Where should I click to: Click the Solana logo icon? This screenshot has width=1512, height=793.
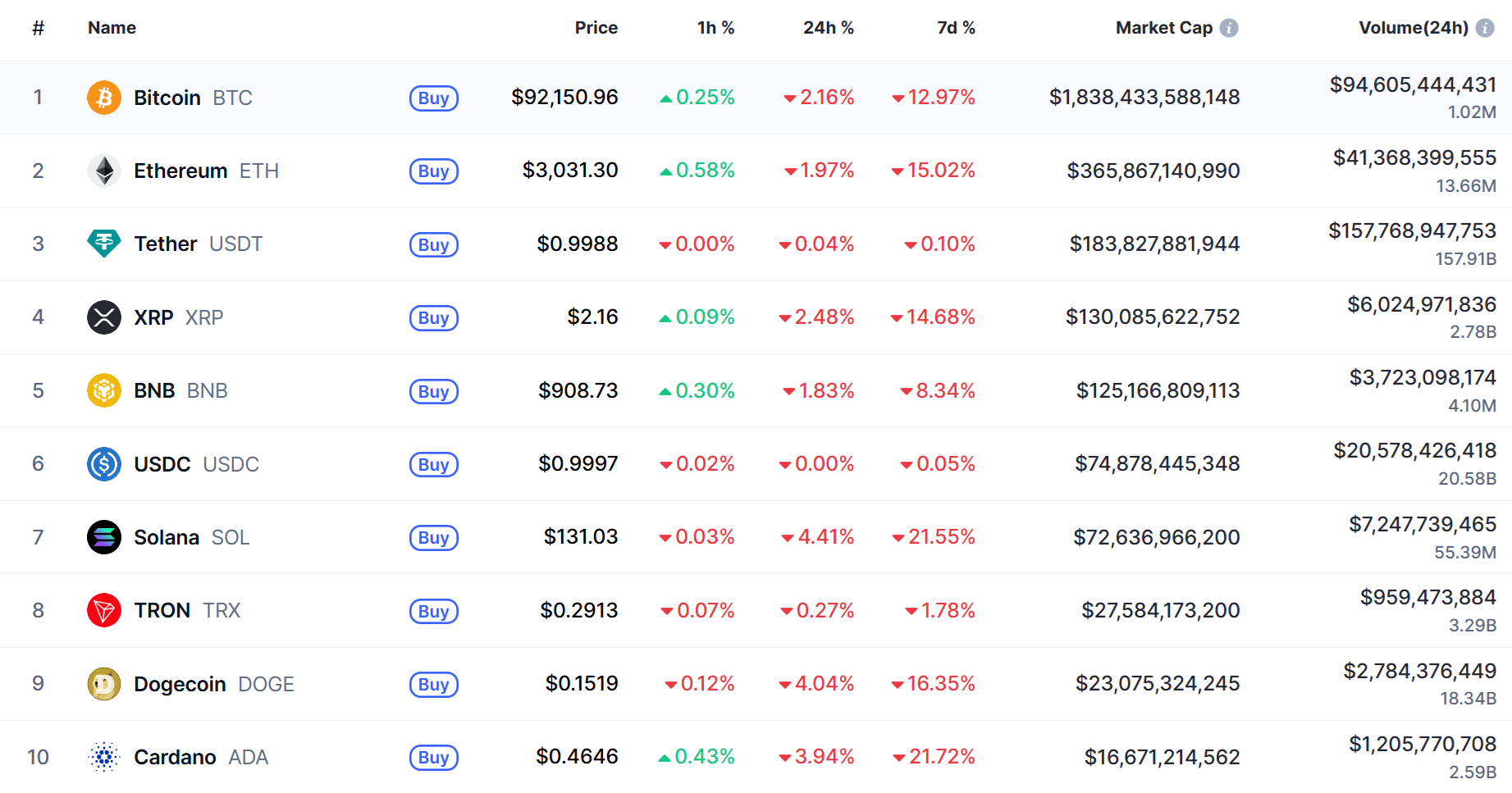(x=104, y=537)
